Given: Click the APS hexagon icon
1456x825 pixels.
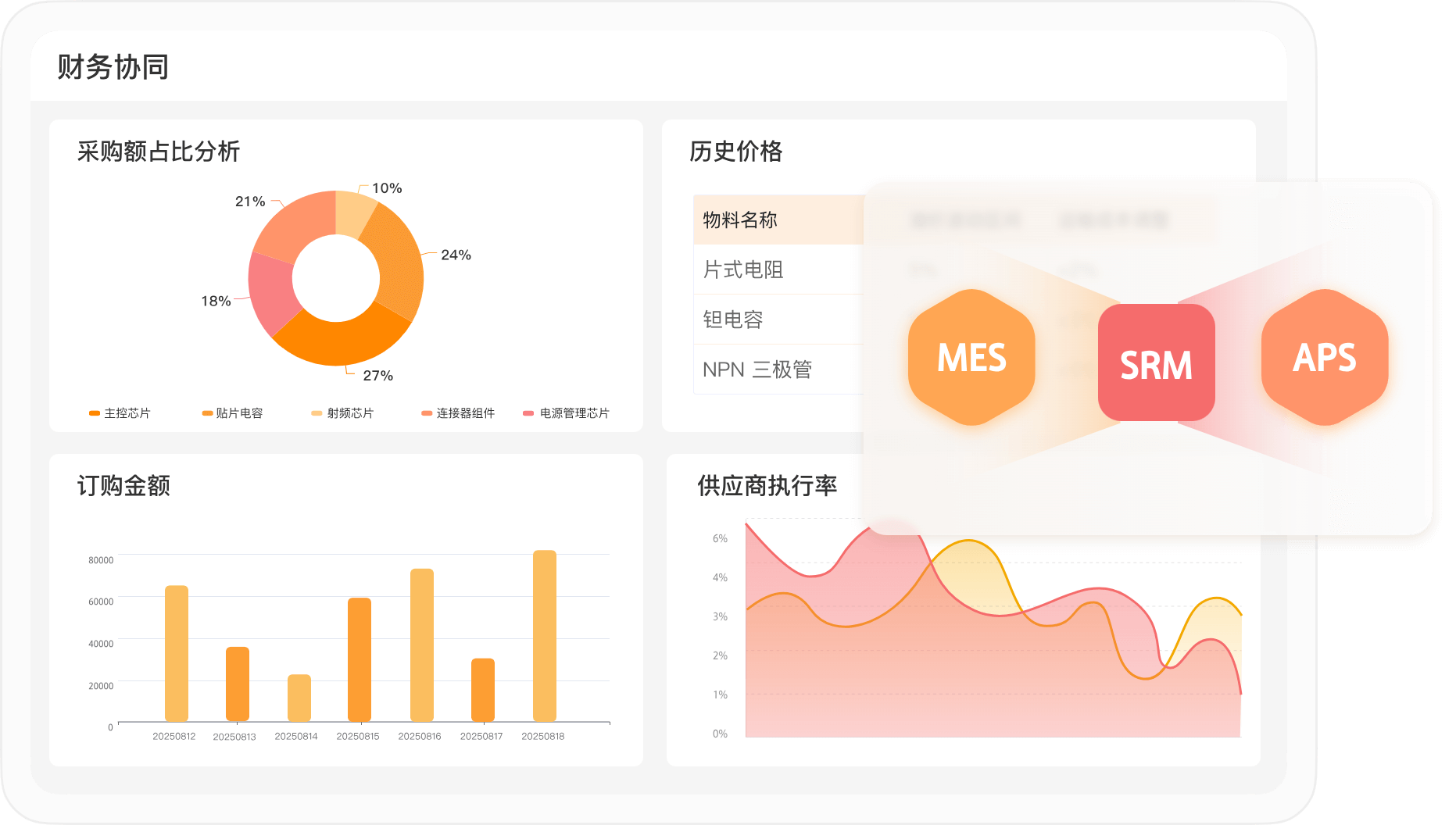Looking at the screenshot, I should (x=1324, y=358).
